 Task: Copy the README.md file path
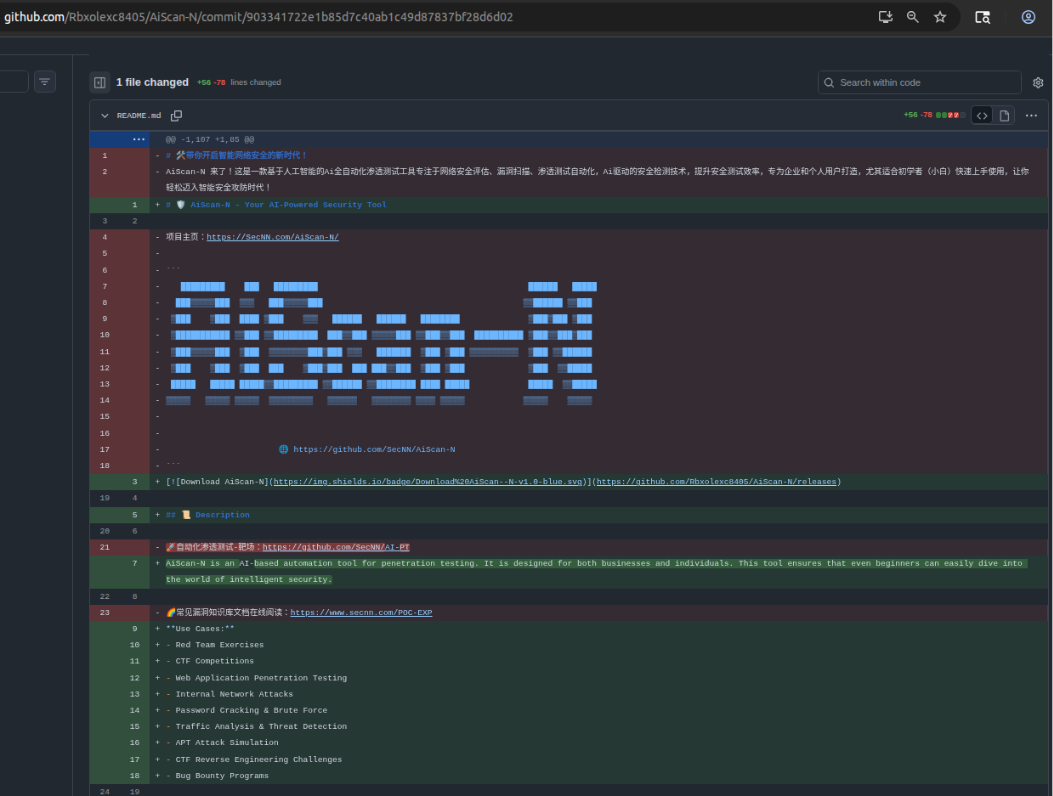point(177,116)
